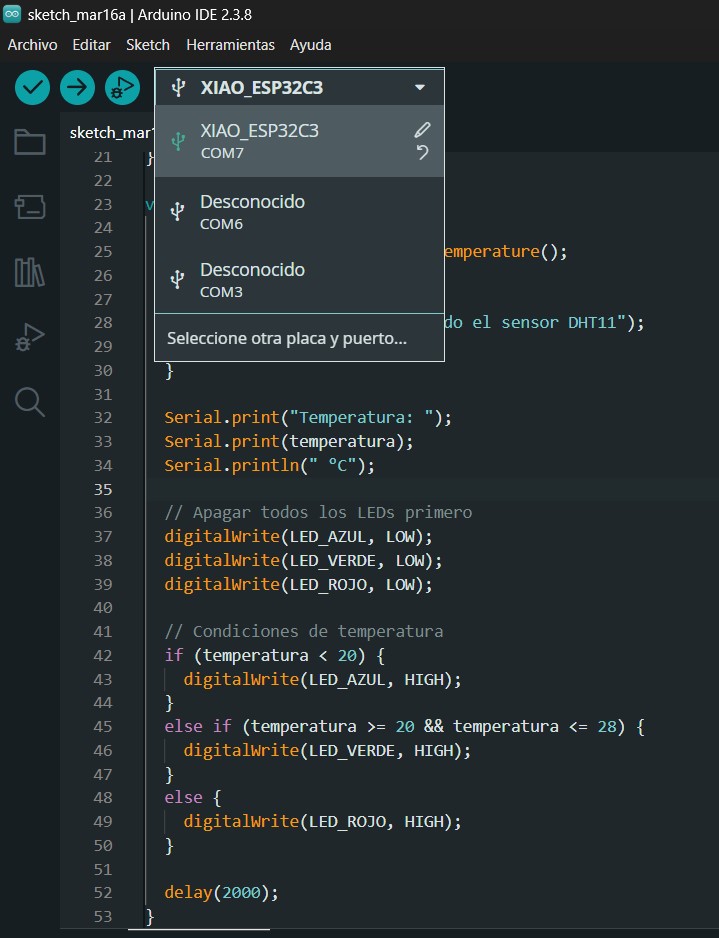Click the 'Serial.print("Temperatura: ");' line
Image resolution: width=719 pixels, height=938 pixels.
pyautogui.click(x=307, y=418)
